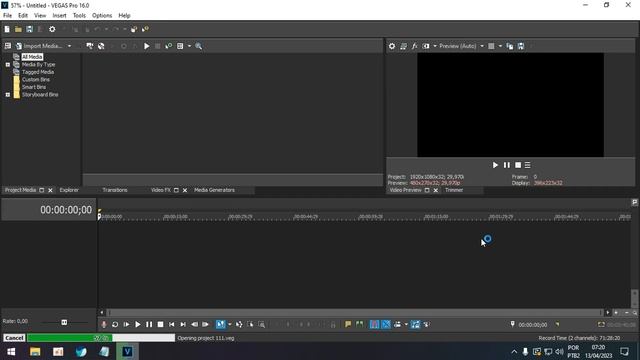Image resolution: width=640 pixels, height=360 pixels.
Task: Select the Zoom Edit tool magnifier
Action: 262,324
